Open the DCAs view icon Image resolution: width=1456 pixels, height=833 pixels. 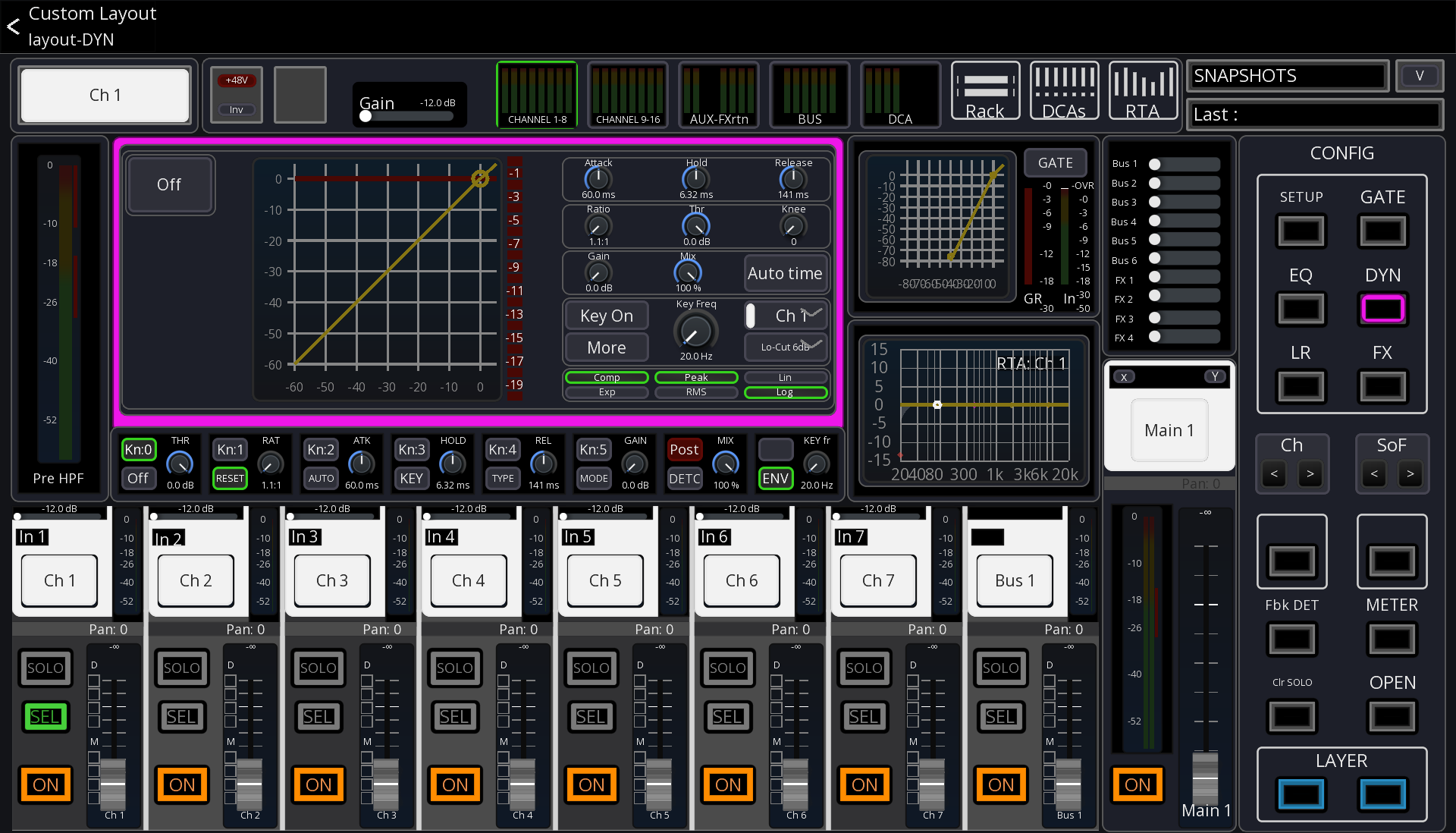[x=1064, y=91]
